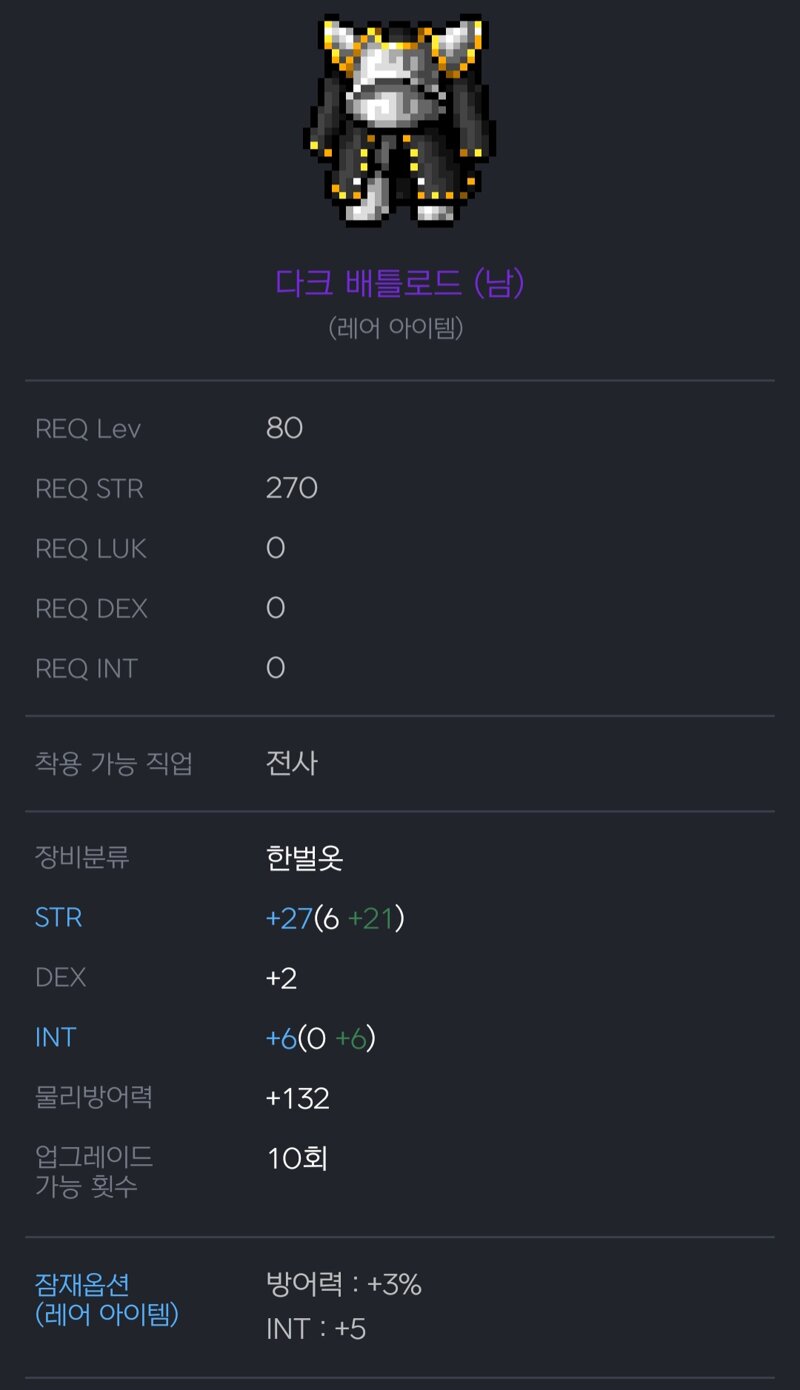Select the item name 다크 배틀로드 (남)
Screen dimensions: 800x1390
[400, 283]
